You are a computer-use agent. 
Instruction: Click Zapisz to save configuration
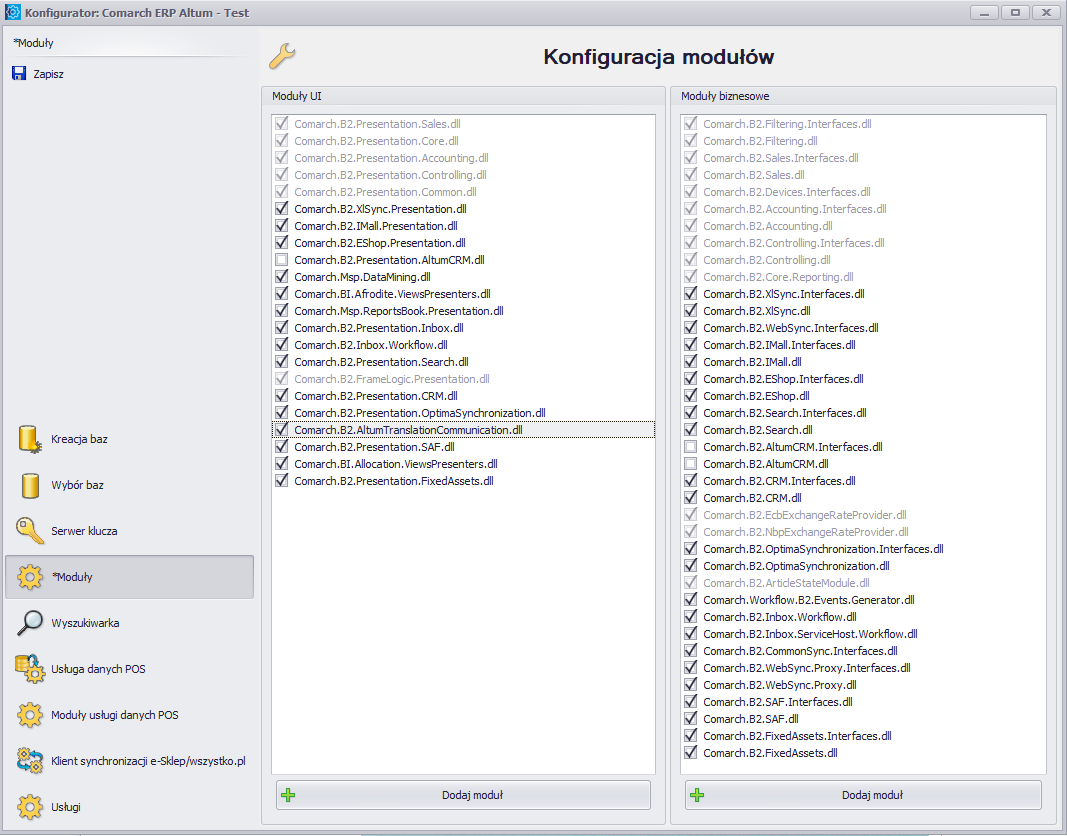pos(48,74)
